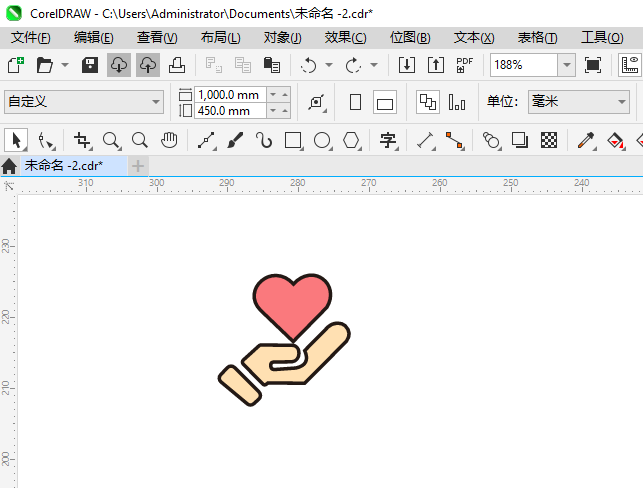
Task: Select the Parallel Dimension tool
Action: tap(426, 140)
